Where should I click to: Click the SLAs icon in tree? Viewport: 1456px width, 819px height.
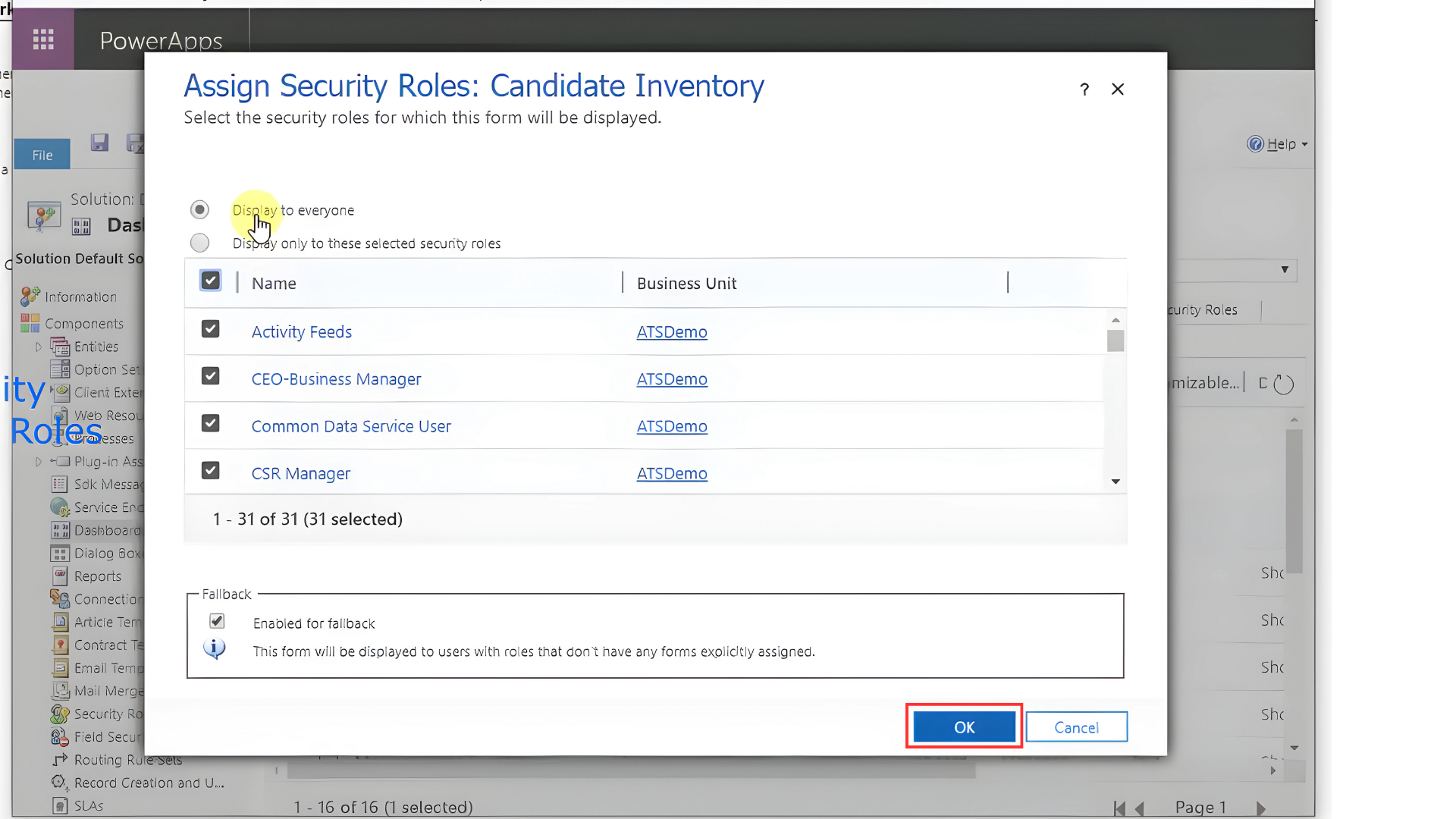tap(60, 805)
